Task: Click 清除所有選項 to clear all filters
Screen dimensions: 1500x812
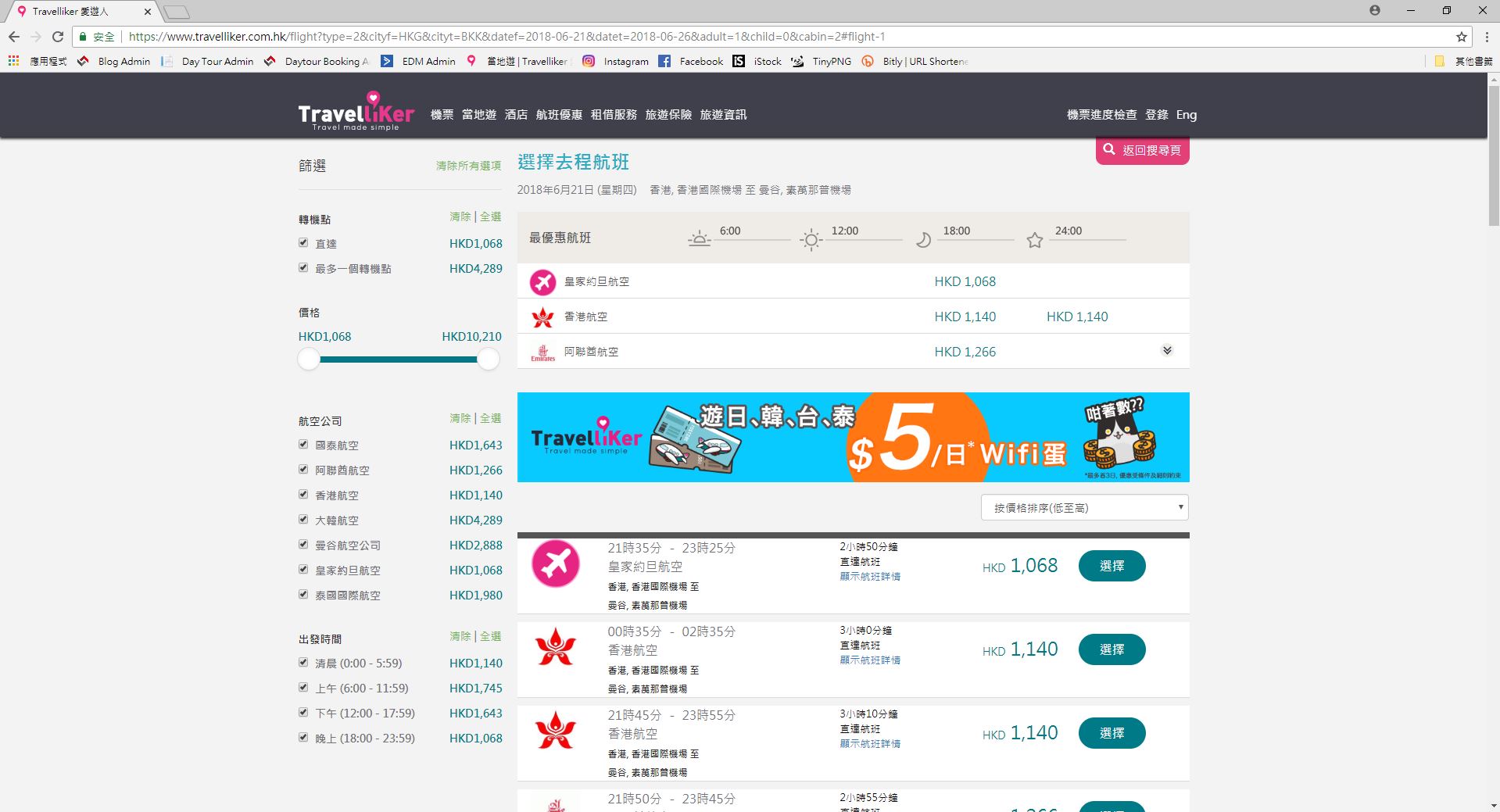Action: (468, 166)
